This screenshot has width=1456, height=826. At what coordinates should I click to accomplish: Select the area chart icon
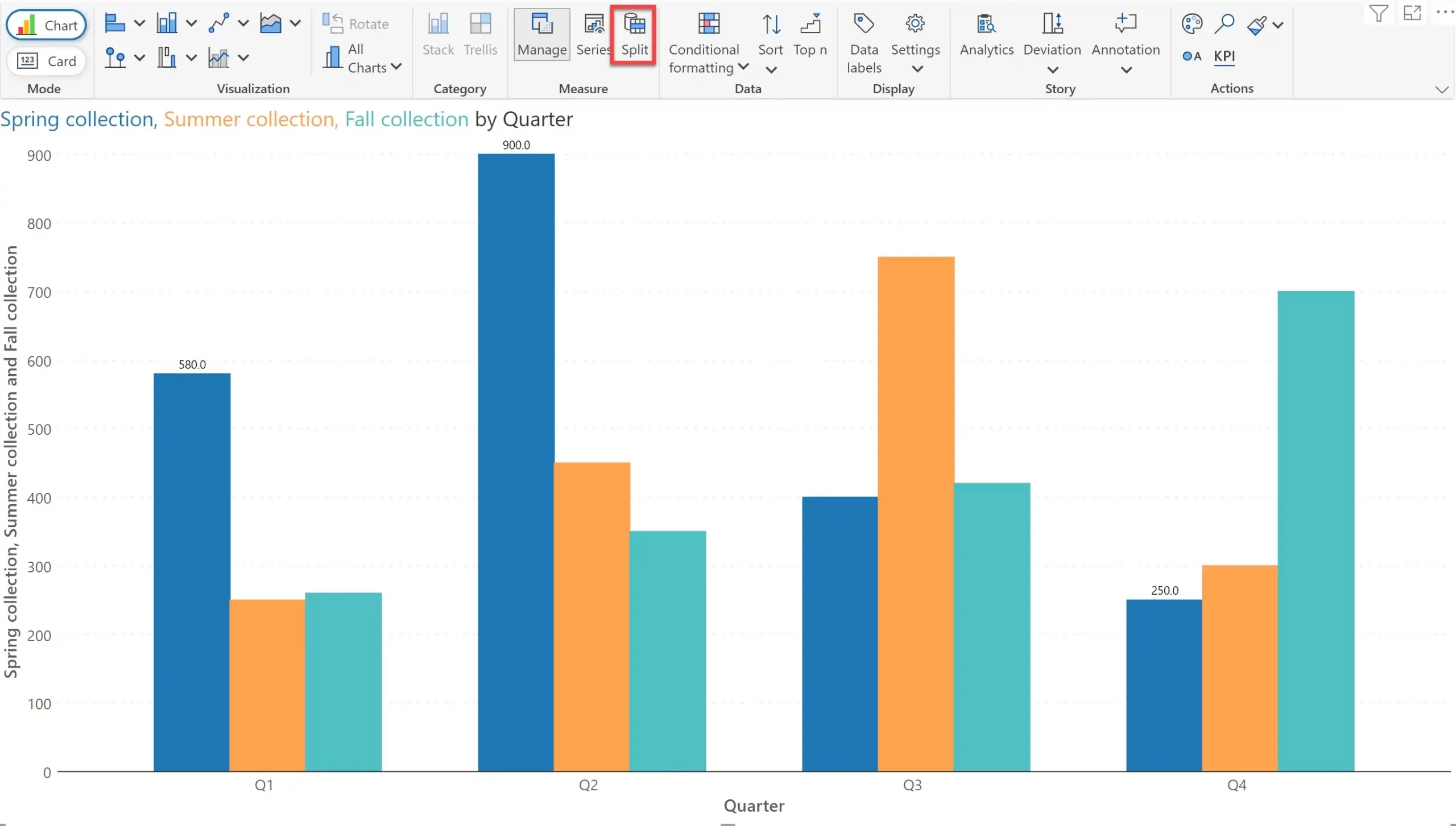[x=271, y=23]
